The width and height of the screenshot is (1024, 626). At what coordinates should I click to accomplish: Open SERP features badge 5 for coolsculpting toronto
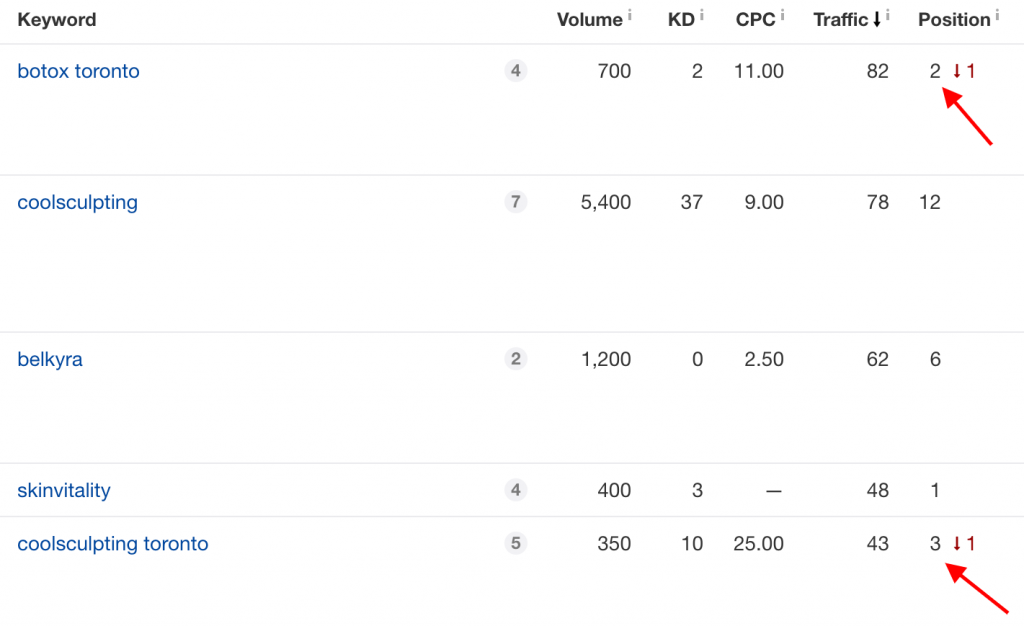[x=516, y=543]
